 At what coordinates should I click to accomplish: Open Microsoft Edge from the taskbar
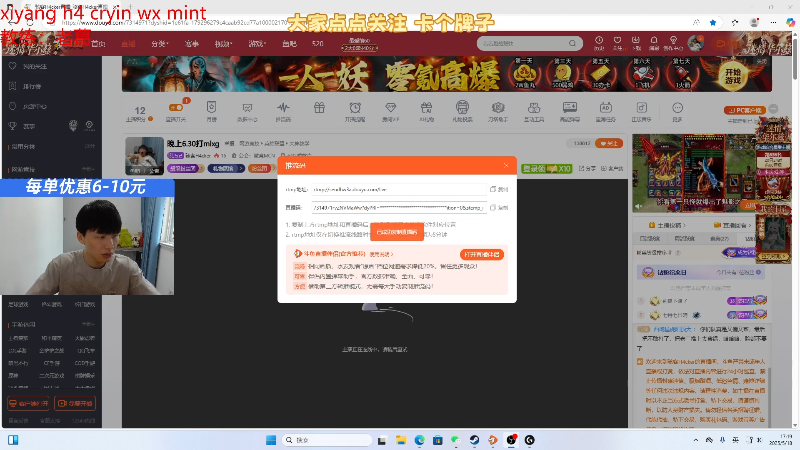click(419, 440)
